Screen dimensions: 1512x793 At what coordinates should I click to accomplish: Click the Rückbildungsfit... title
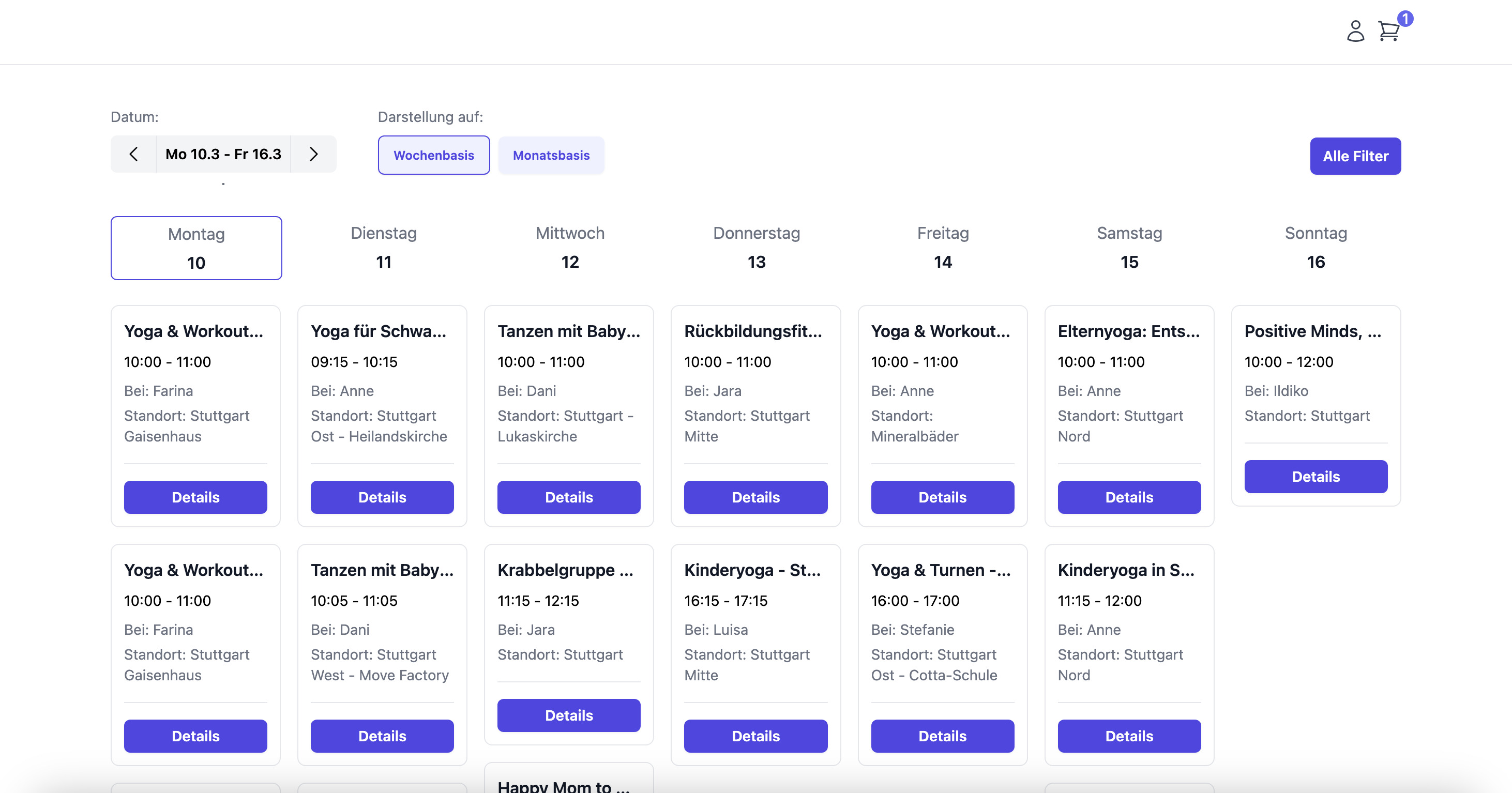[753, 331]
